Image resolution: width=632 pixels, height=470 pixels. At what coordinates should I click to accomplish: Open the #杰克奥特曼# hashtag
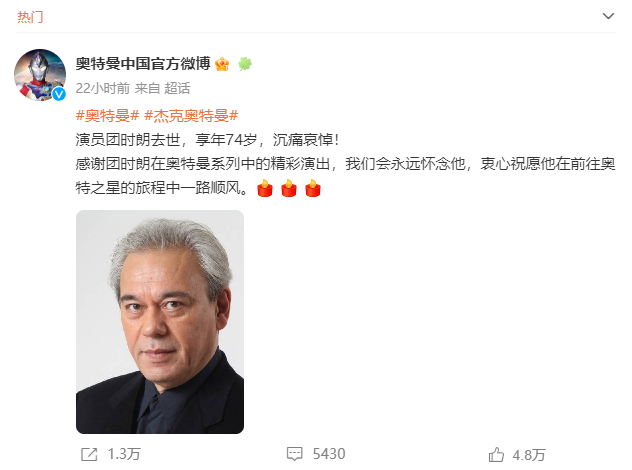click(x=191, y=116)
